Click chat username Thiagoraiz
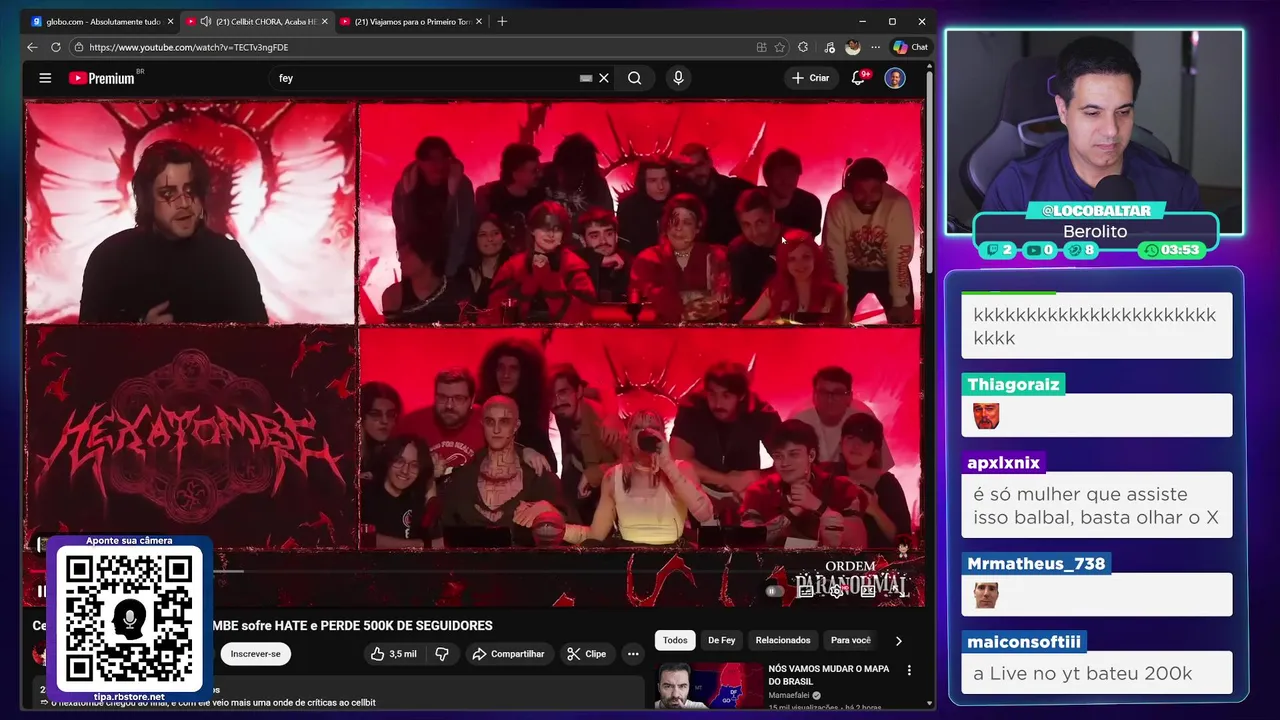 [x=1013, y=384]
